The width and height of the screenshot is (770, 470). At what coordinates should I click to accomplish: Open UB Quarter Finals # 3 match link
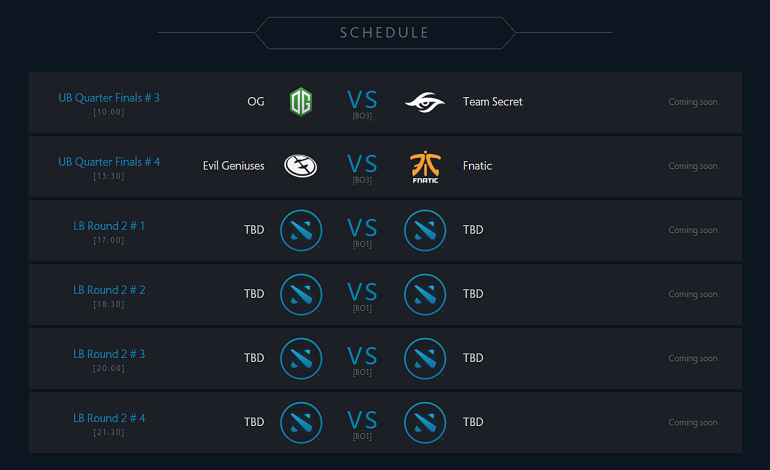(109, 98)
